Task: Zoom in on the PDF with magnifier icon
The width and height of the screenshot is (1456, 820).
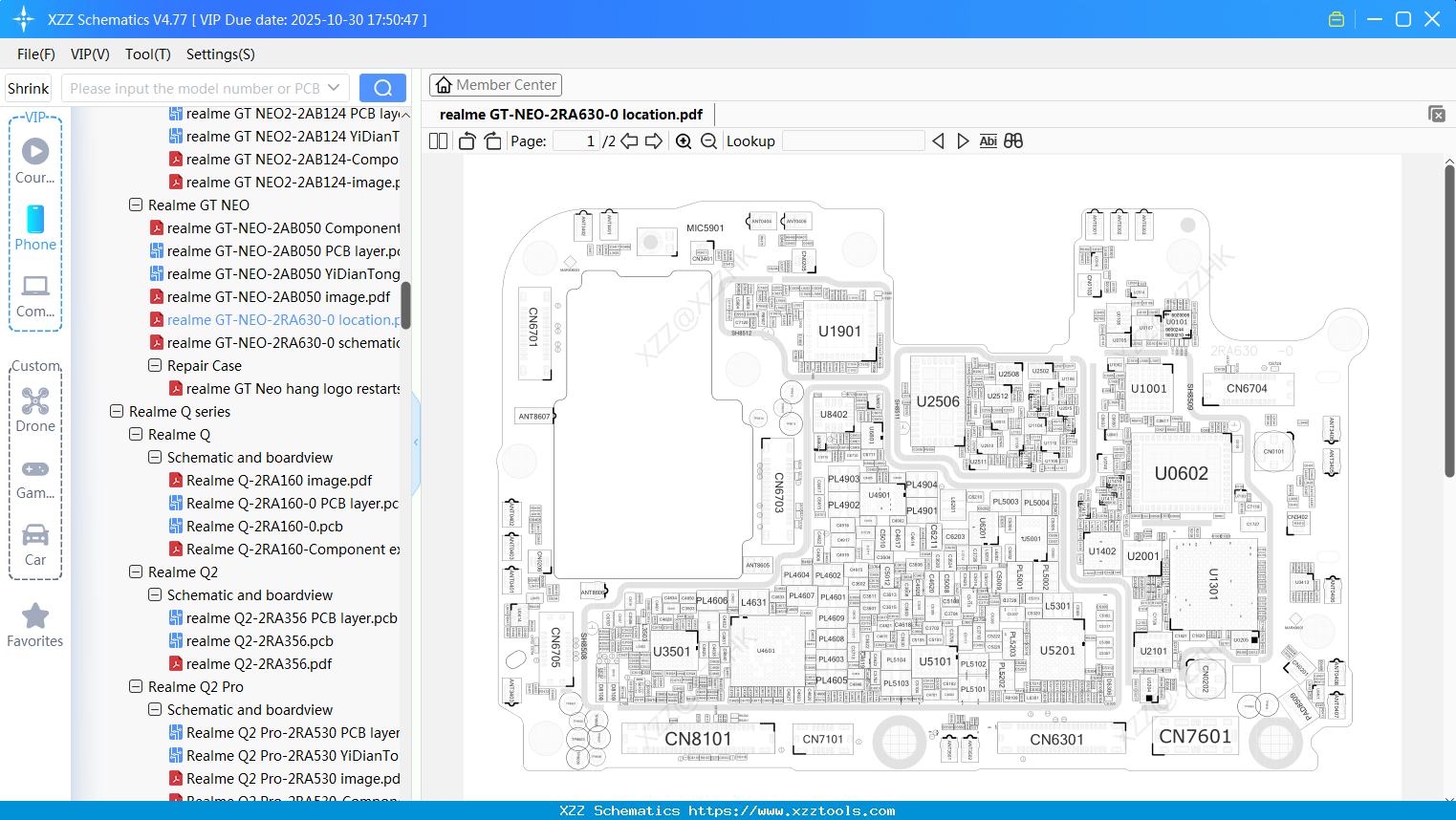Action: (x=683, y=140)
